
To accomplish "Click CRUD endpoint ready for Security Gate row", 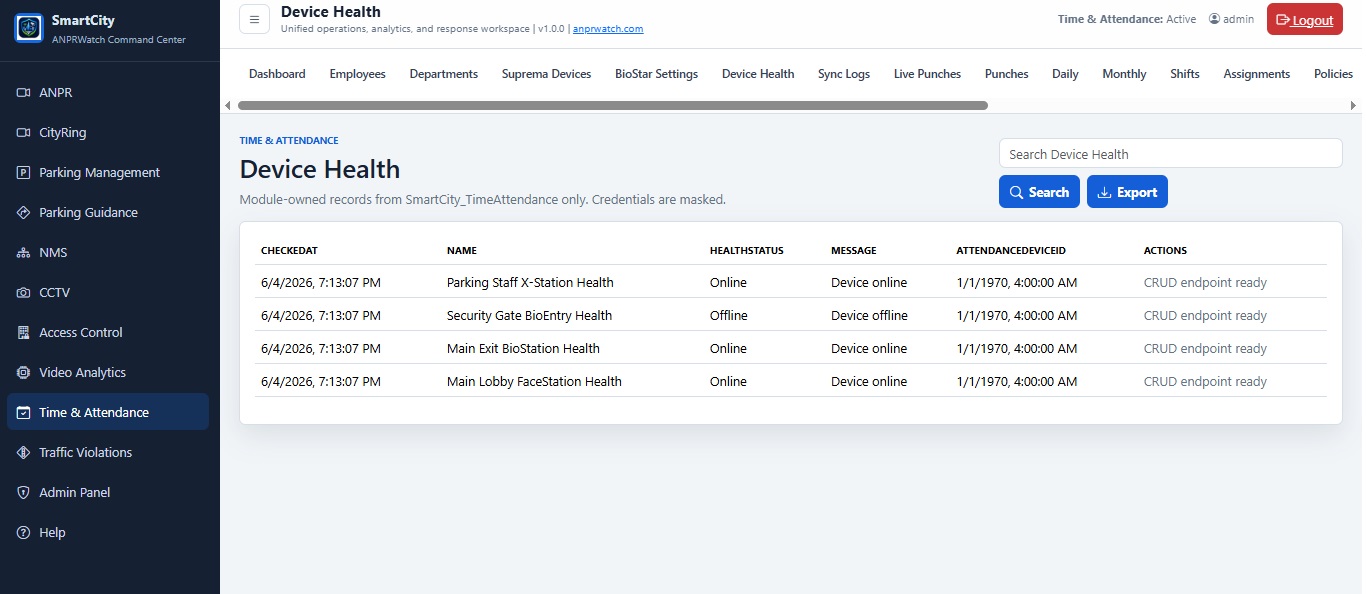I will point(1205,315).
